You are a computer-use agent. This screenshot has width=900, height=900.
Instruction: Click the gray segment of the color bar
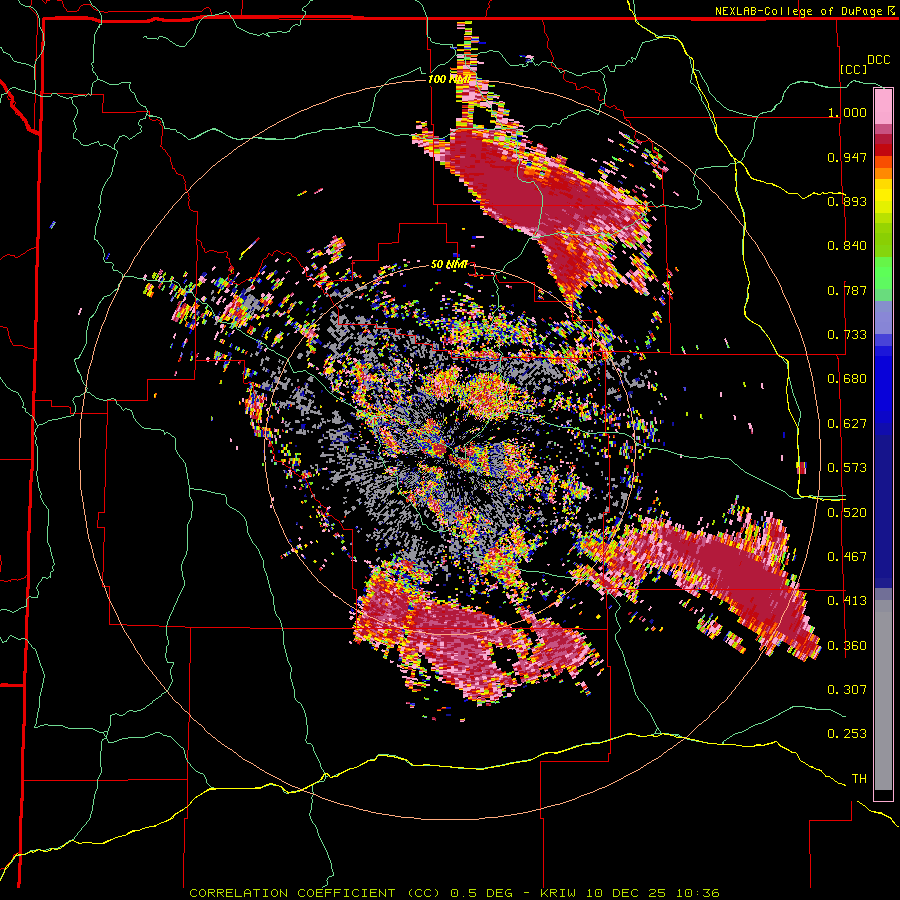[883, 695]
